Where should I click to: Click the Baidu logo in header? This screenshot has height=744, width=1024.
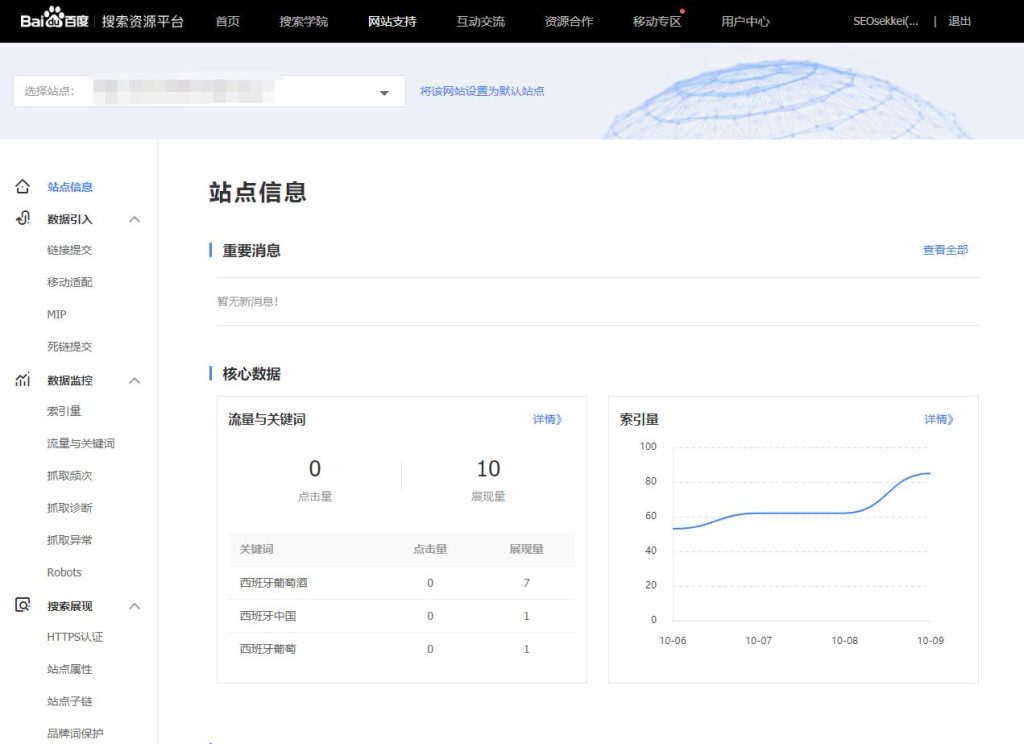55,21
